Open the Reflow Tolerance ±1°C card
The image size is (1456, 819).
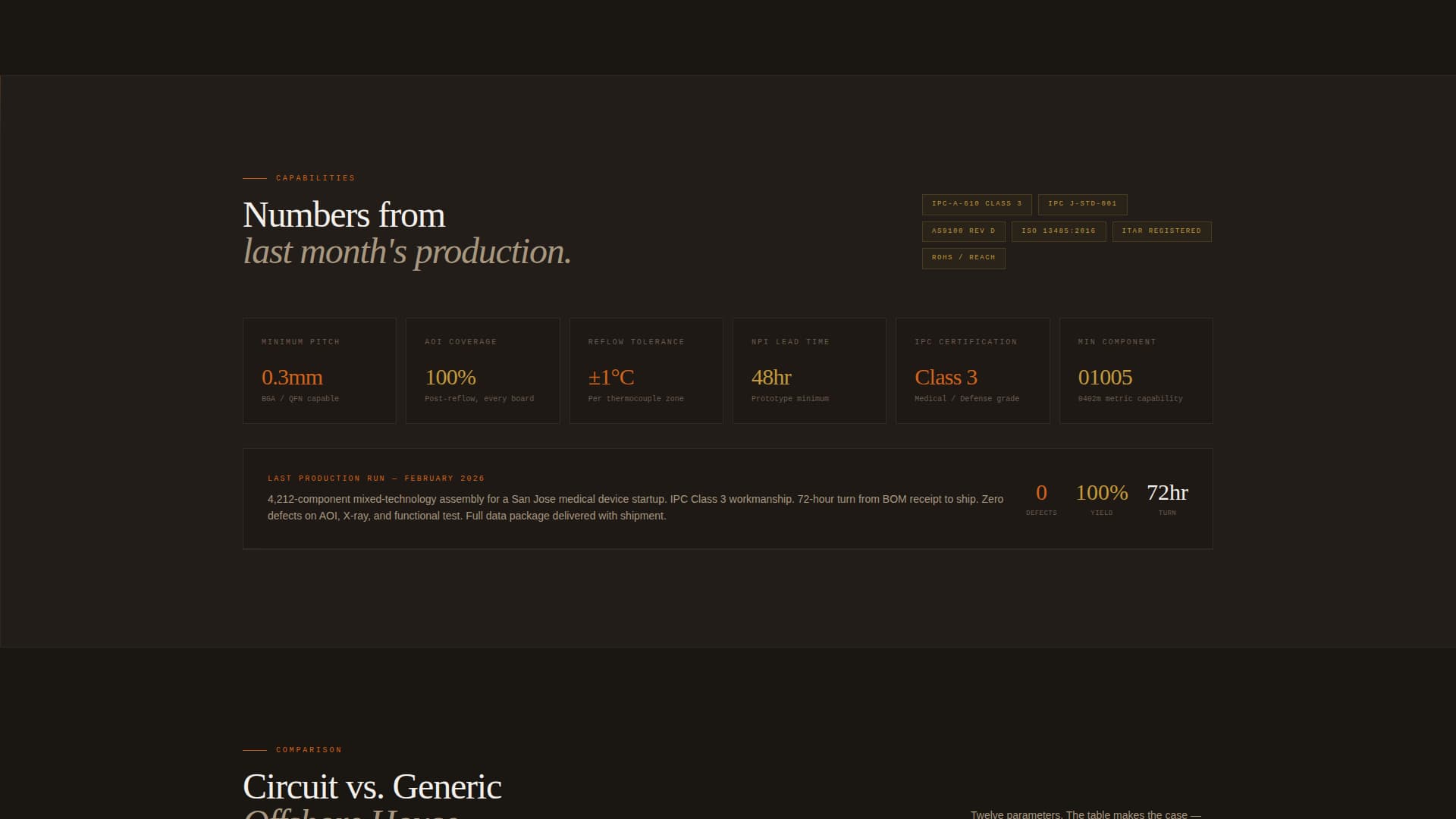[x=645, y=370]
